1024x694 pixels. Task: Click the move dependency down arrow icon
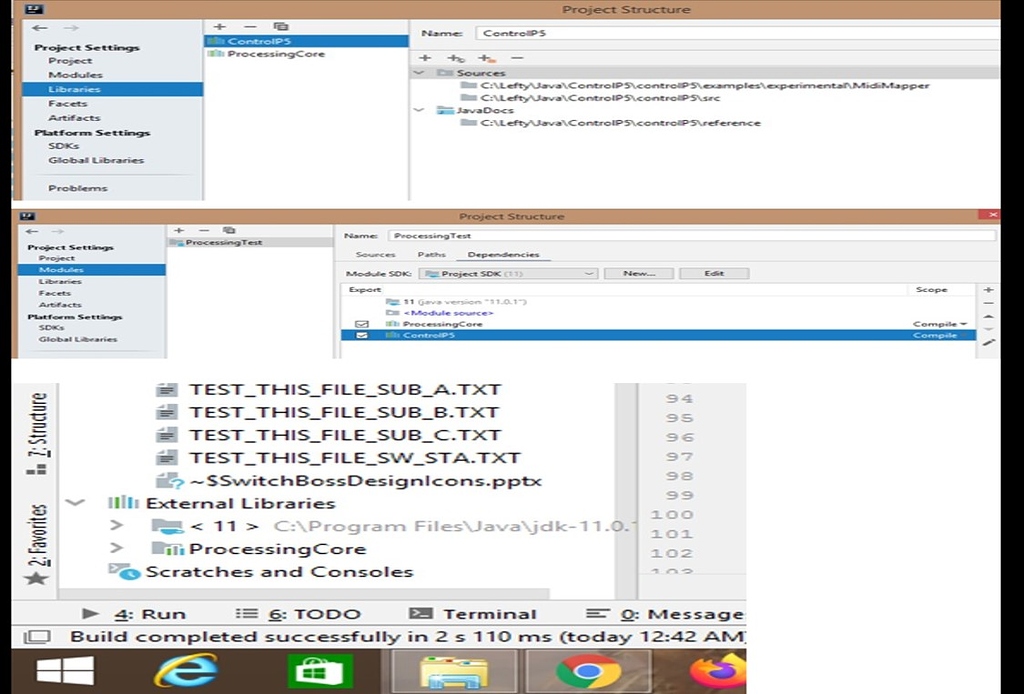click(988, 329)
